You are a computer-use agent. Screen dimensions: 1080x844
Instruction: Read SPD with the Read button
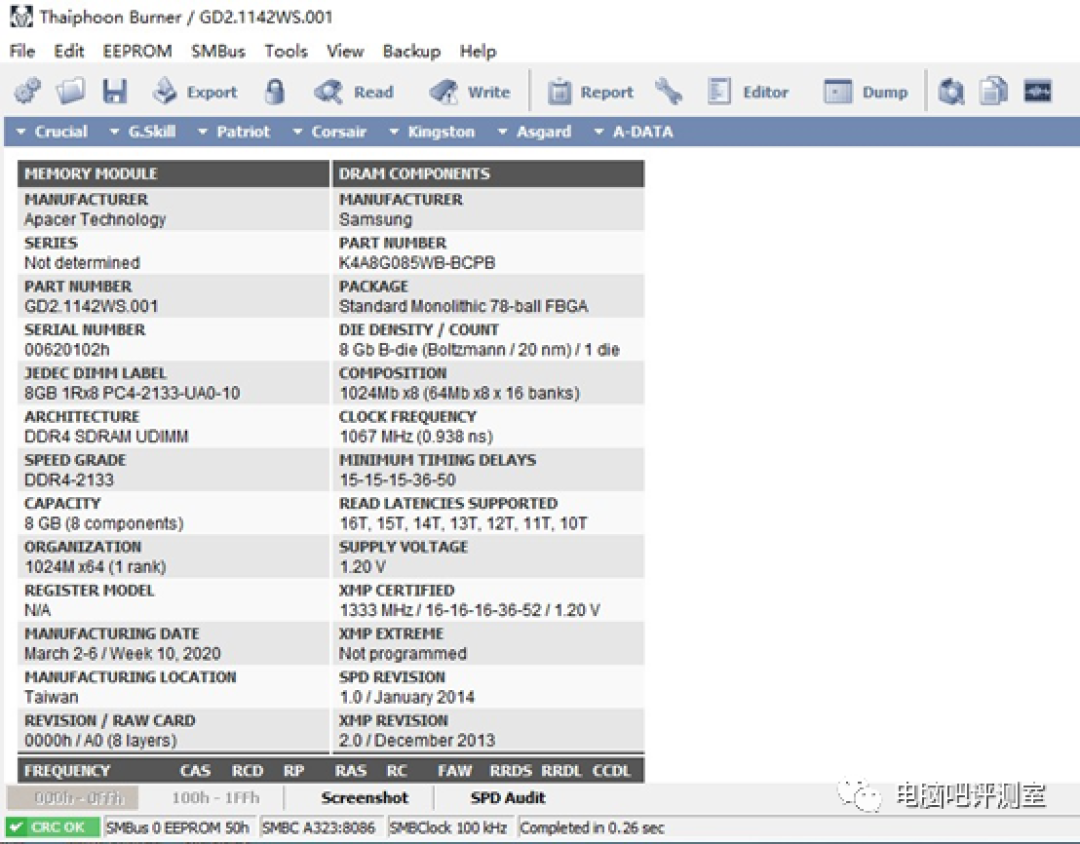(354, 92)
